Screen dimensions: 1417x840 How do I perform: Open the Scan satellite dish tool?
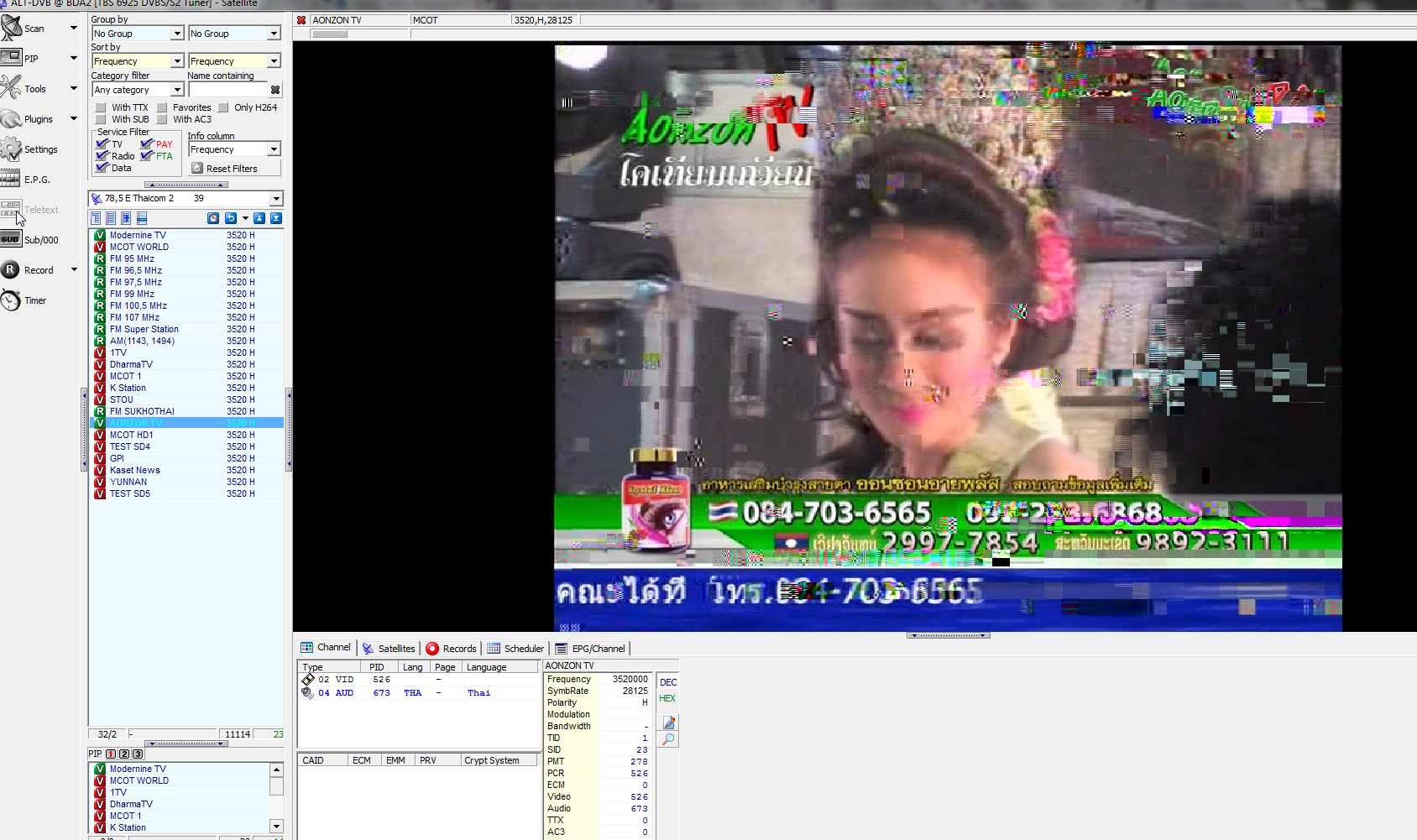(24, 29)
